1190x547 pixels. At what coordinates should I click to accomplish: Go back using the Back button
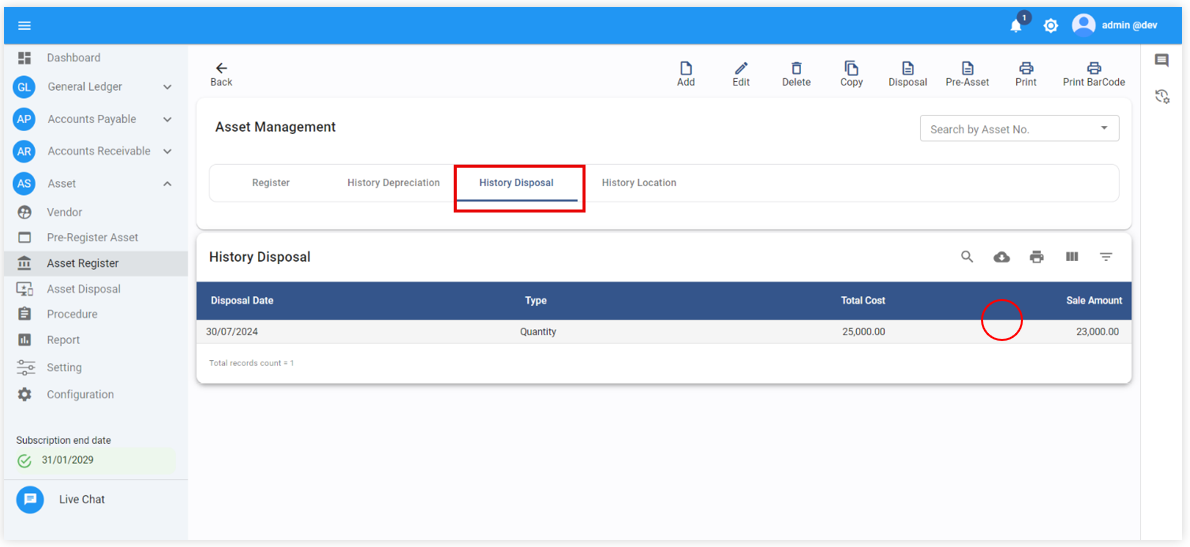pyautogui.click(x=221, y=74)
